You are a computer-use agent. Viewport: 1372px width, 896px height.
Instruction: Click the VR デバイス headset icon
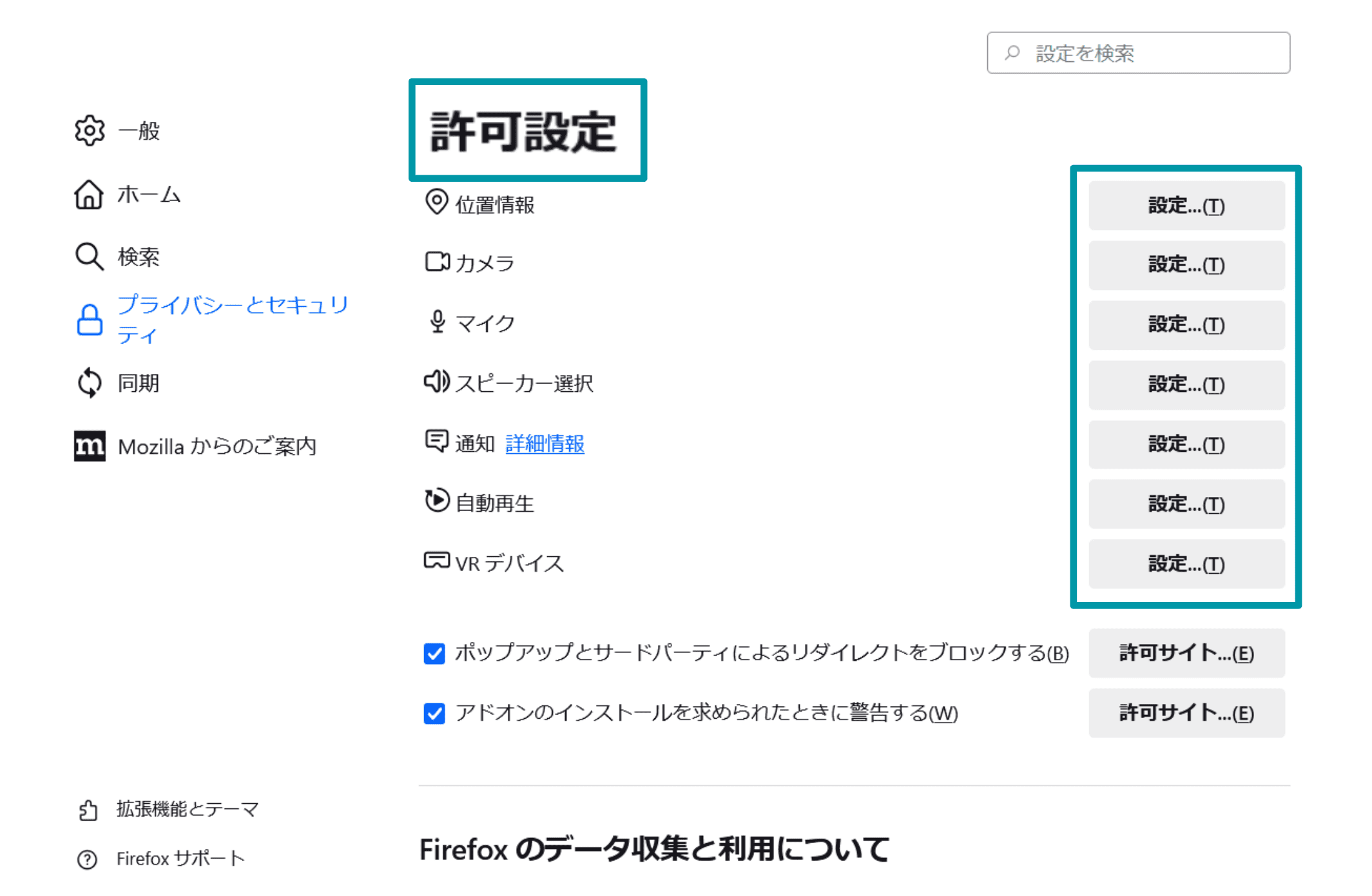[x=436, y=561]
